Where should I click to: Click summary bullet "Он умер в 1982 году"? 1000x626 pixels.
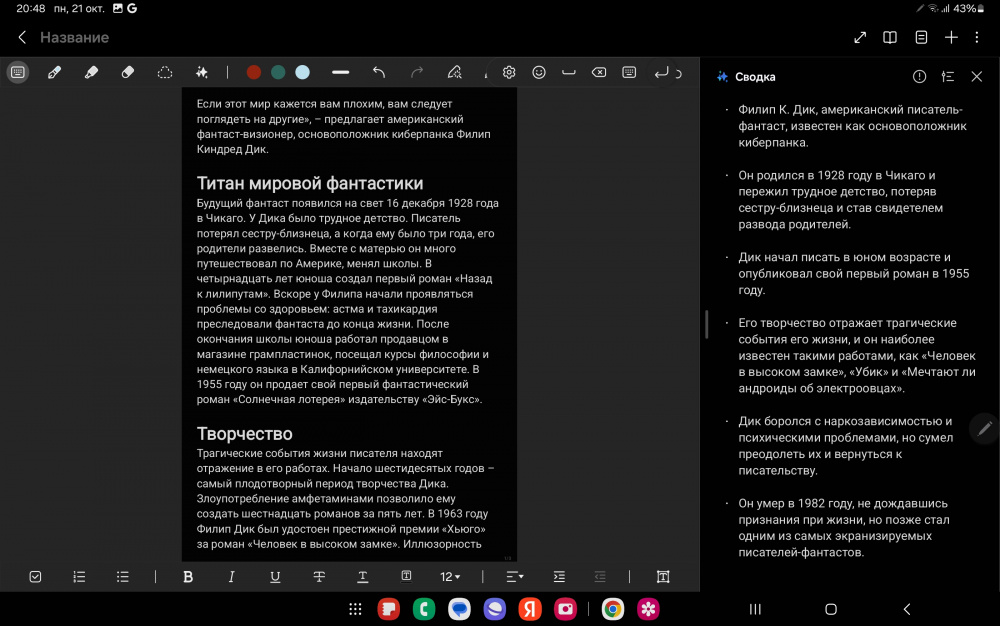[844, 528]
